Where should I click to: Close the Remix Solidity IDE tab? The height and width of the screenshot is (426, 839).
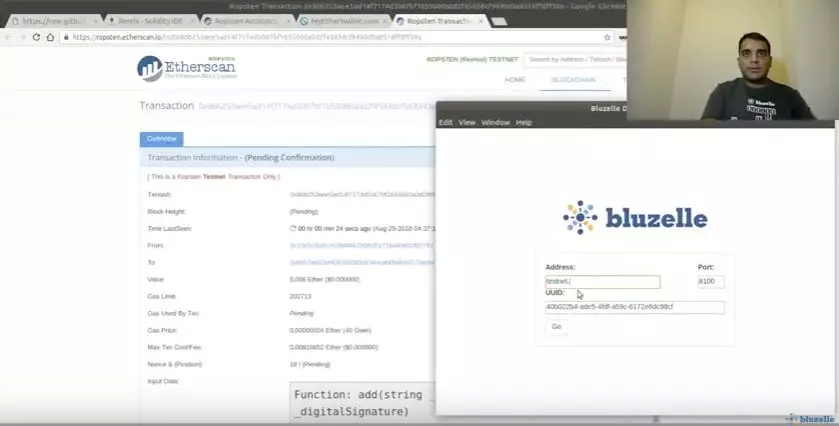coord(193,21)
